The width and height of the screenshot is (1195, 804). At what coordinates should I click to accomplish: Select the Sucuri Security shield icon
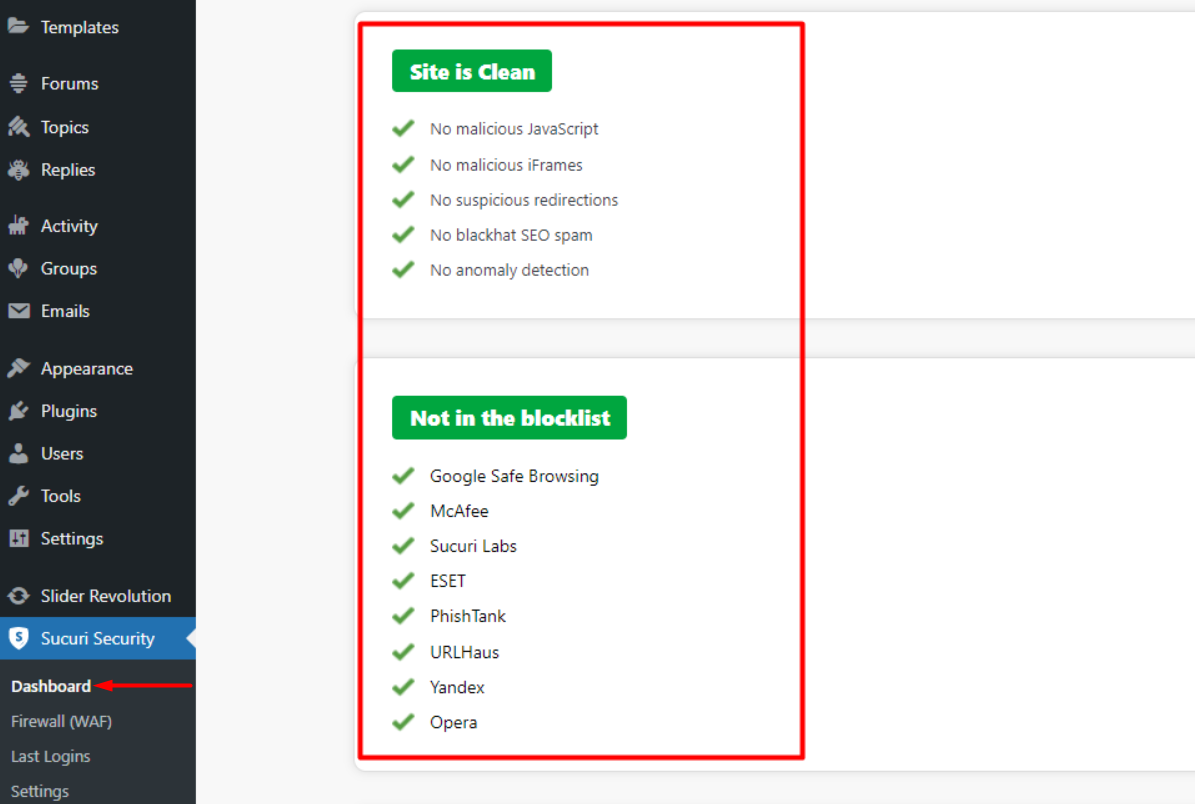tap(18, 638)
